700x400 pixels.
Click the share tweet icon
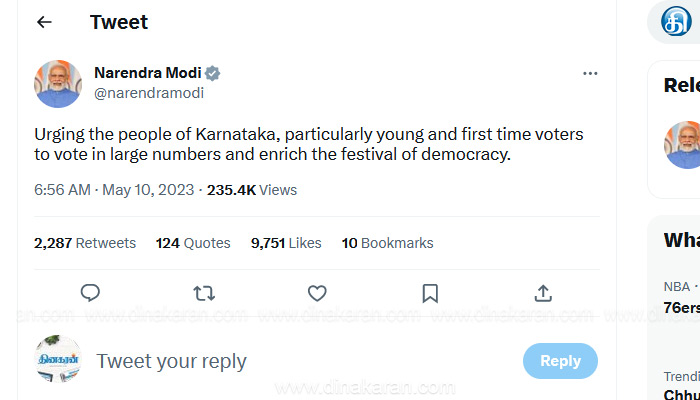pyautogui.click(x=543, y=293)
